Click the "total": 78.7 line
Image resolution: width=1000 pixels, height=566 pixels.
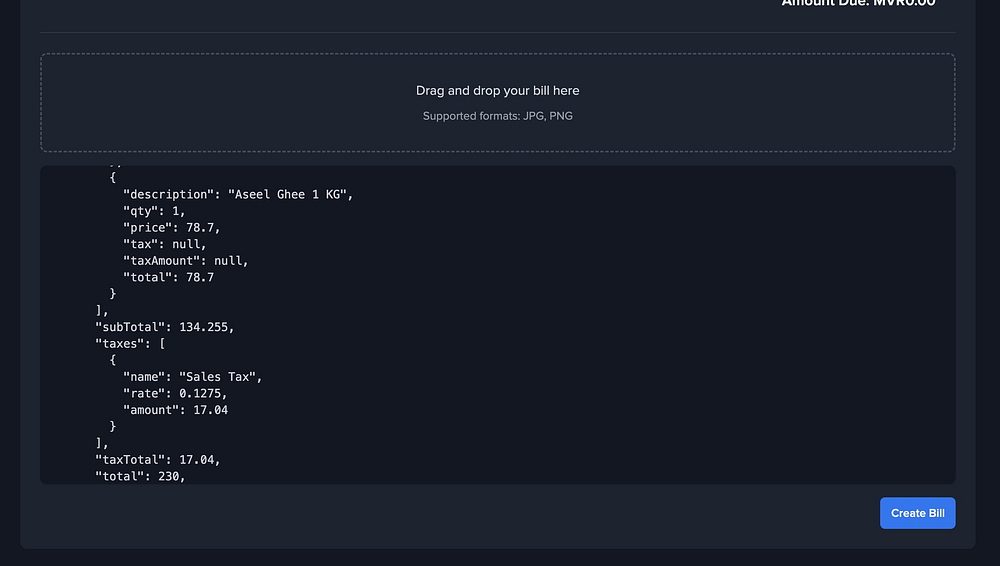coord(168,277)
